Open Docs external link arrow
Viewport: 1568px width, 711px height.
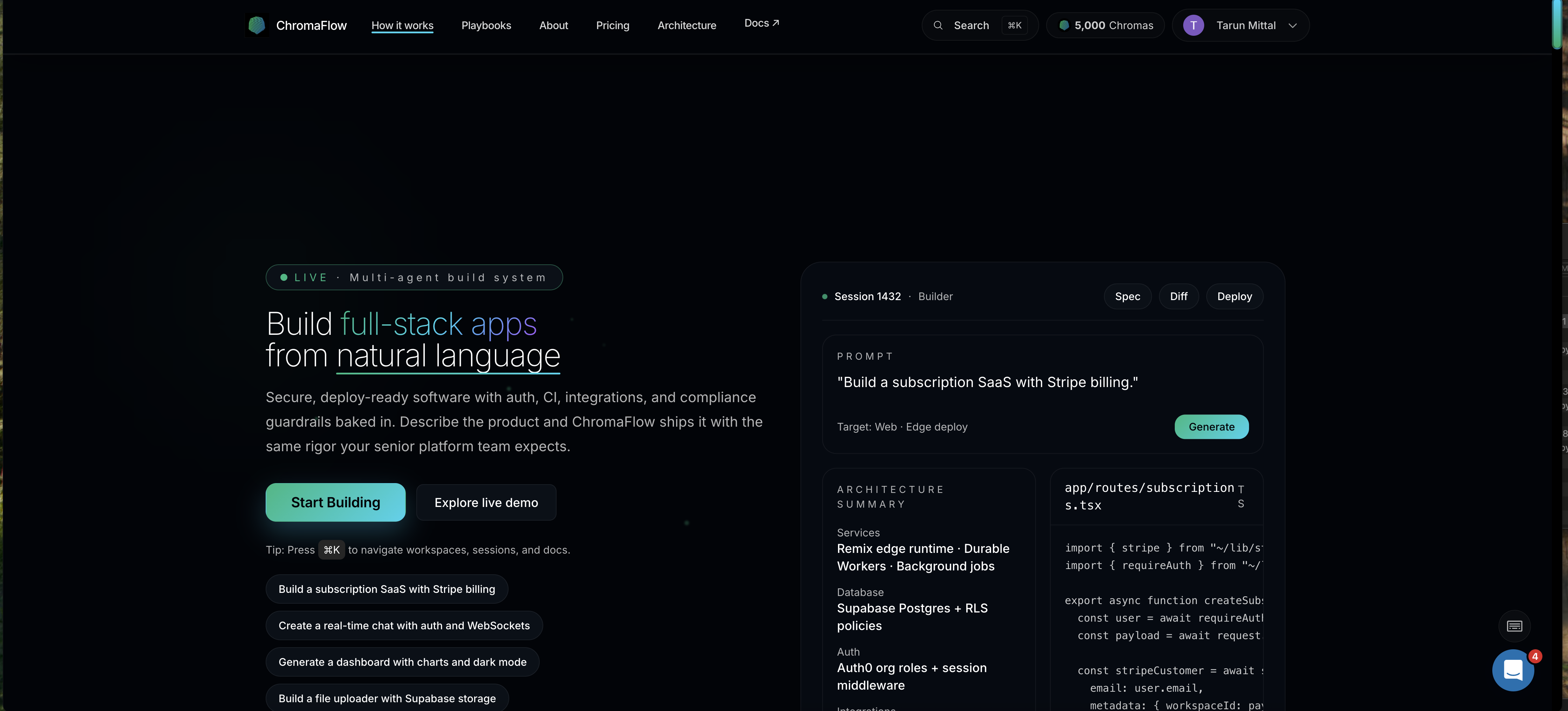(776, 23)
